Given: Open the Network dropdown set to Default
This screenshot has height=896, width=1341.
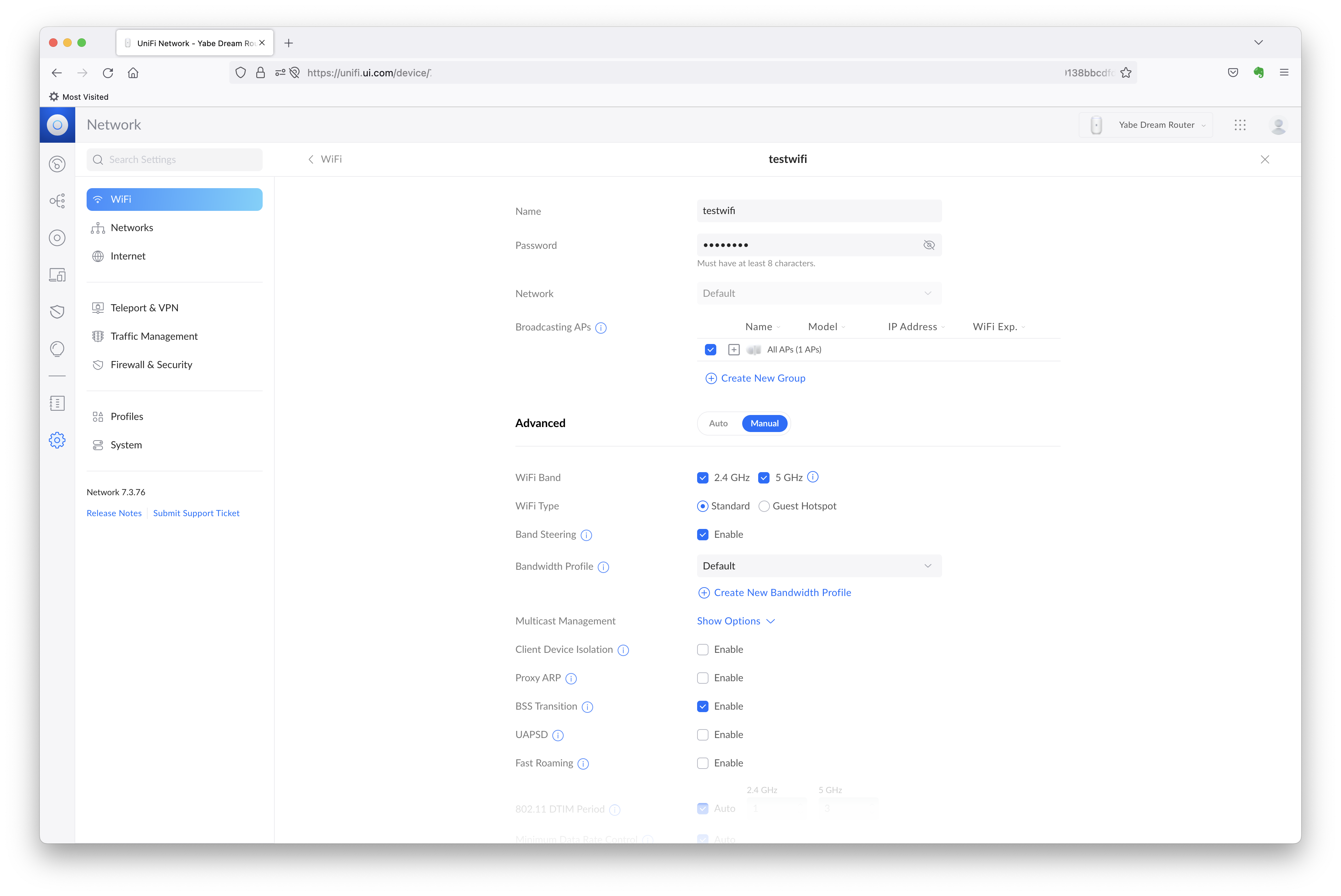Looking at the screenshot, I should coord(819,293).
